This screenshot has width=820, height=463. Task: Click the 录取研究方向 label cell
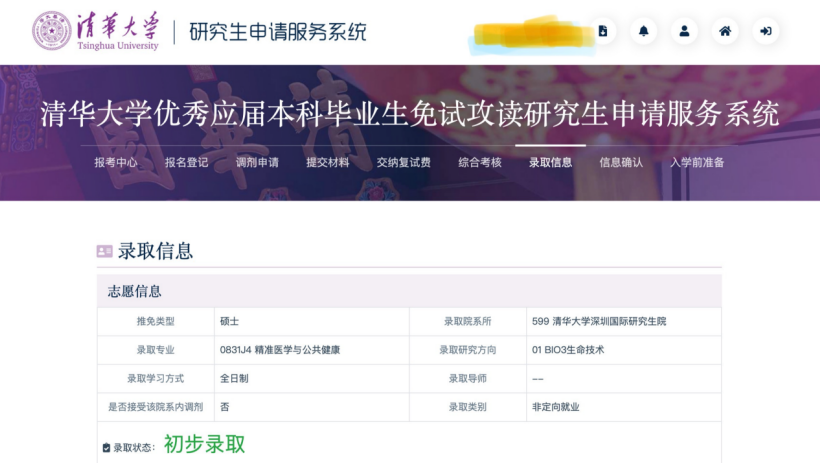pos(468,350)
